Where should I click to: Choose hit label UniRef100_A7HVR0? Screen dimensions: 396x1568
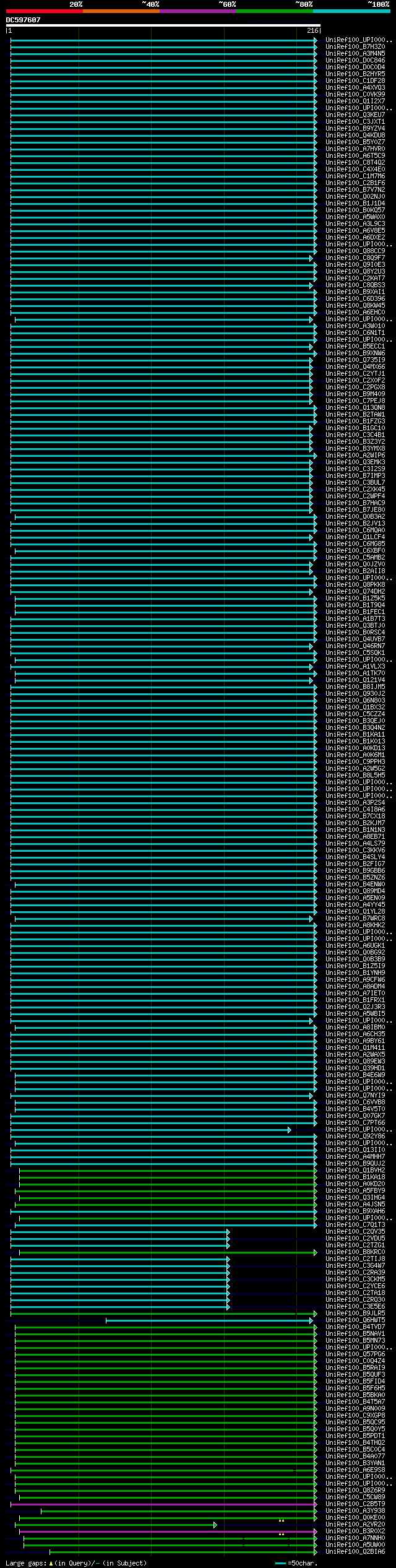(355, 149)
